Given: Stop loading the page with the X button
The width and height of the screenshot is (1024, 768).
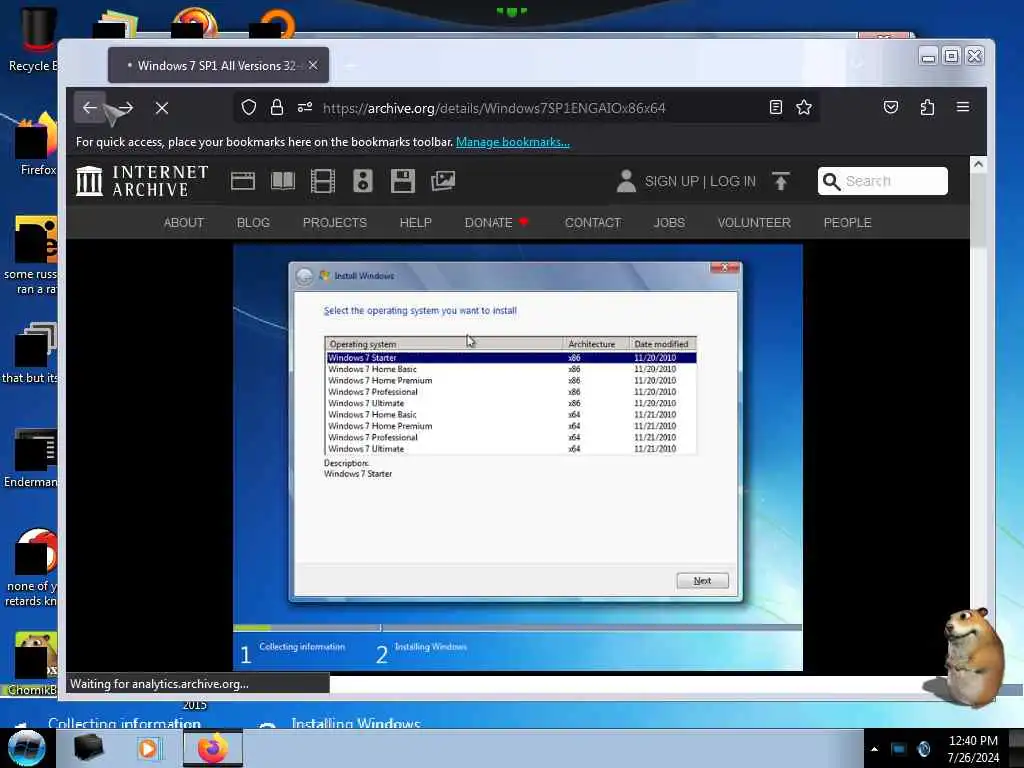Looking at the screenshot, I should click(162, 108).
